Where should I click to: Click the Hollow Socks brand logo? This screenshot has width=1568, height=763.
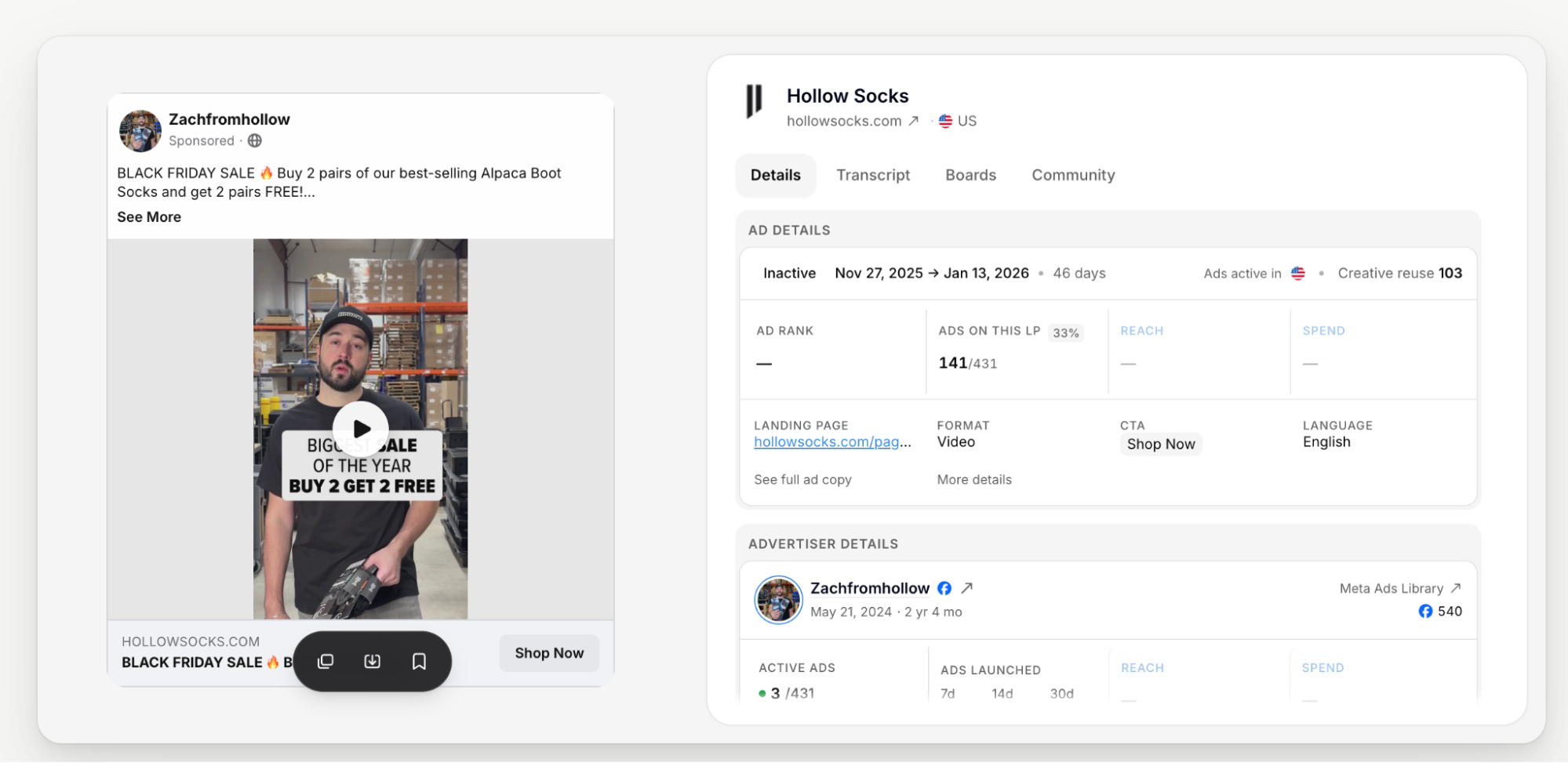[754, 101]
